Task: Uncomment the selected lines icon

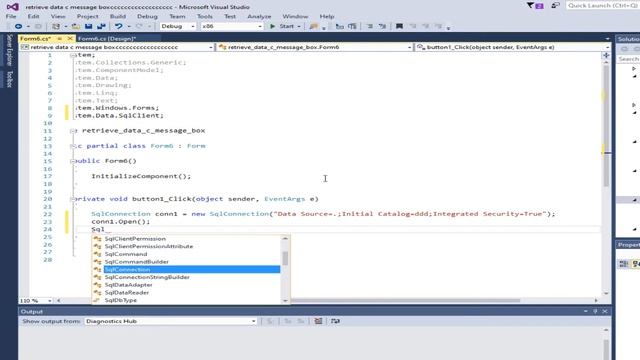Action: (x=382, y=26)
